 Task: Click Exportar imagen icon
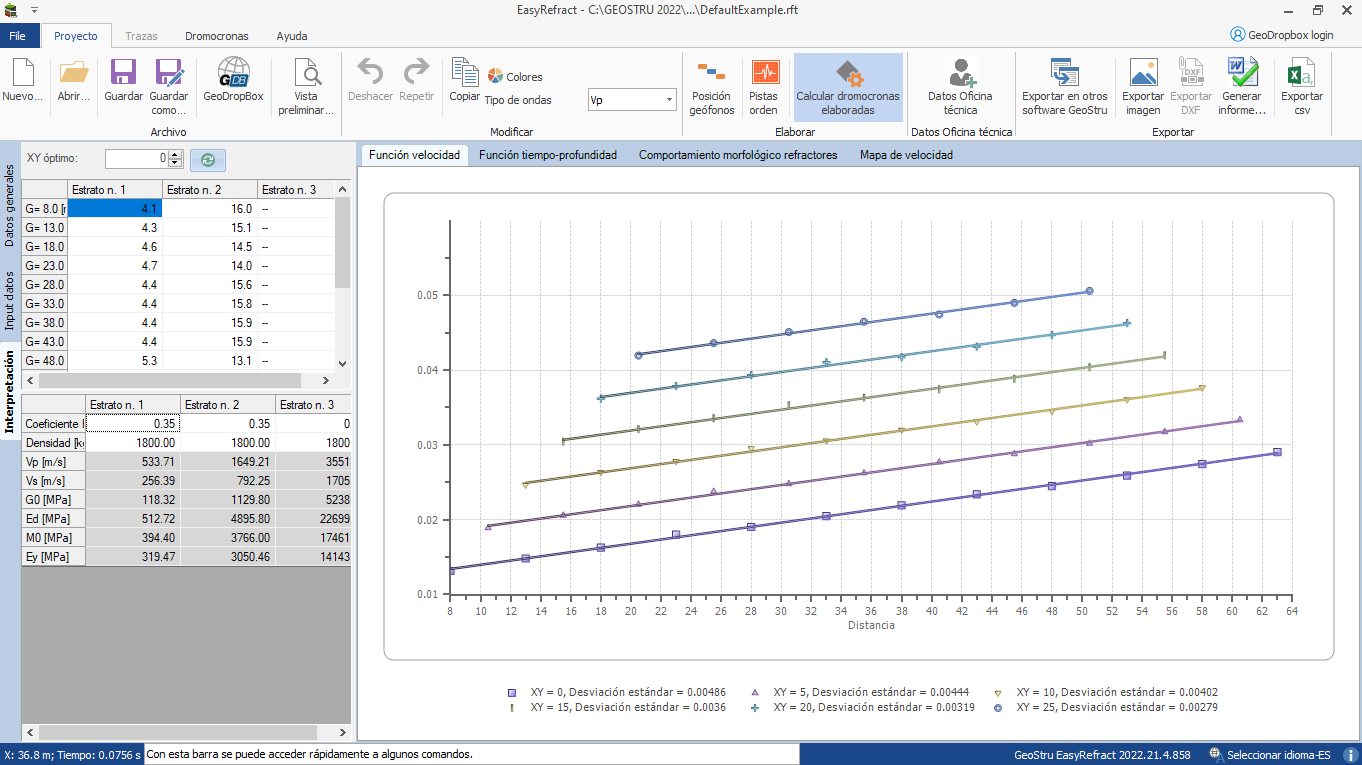coord(1143,87)
